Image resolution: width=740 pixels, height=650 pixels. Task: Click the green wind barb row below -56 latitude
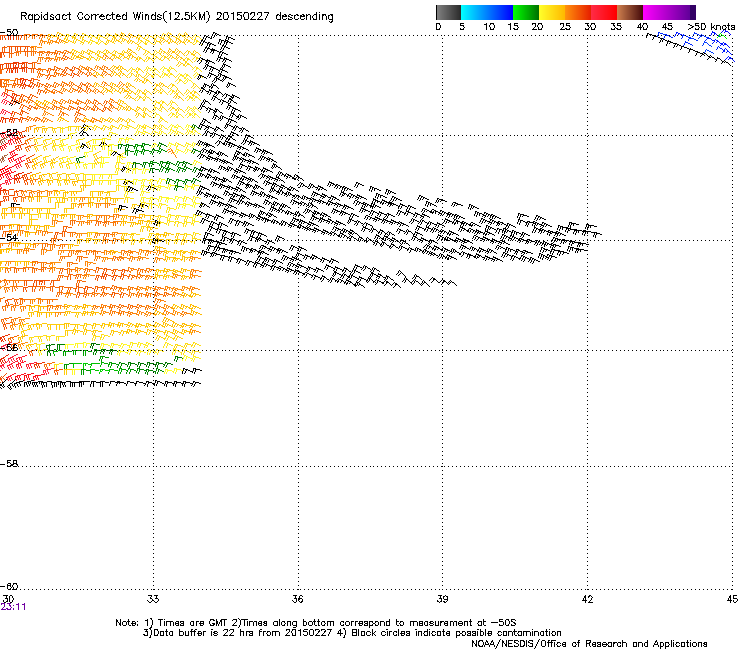click(116, 367)
